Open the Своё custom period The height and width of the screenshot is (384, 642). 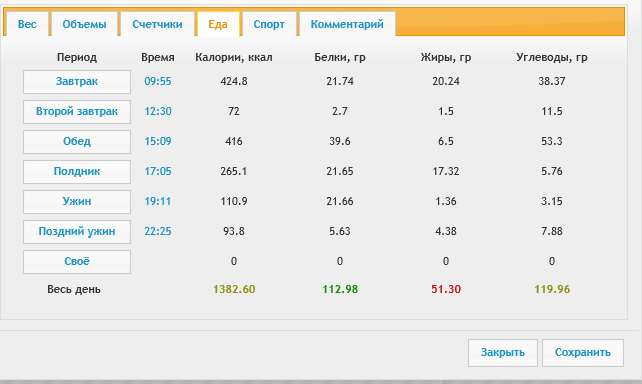[77, 262]
